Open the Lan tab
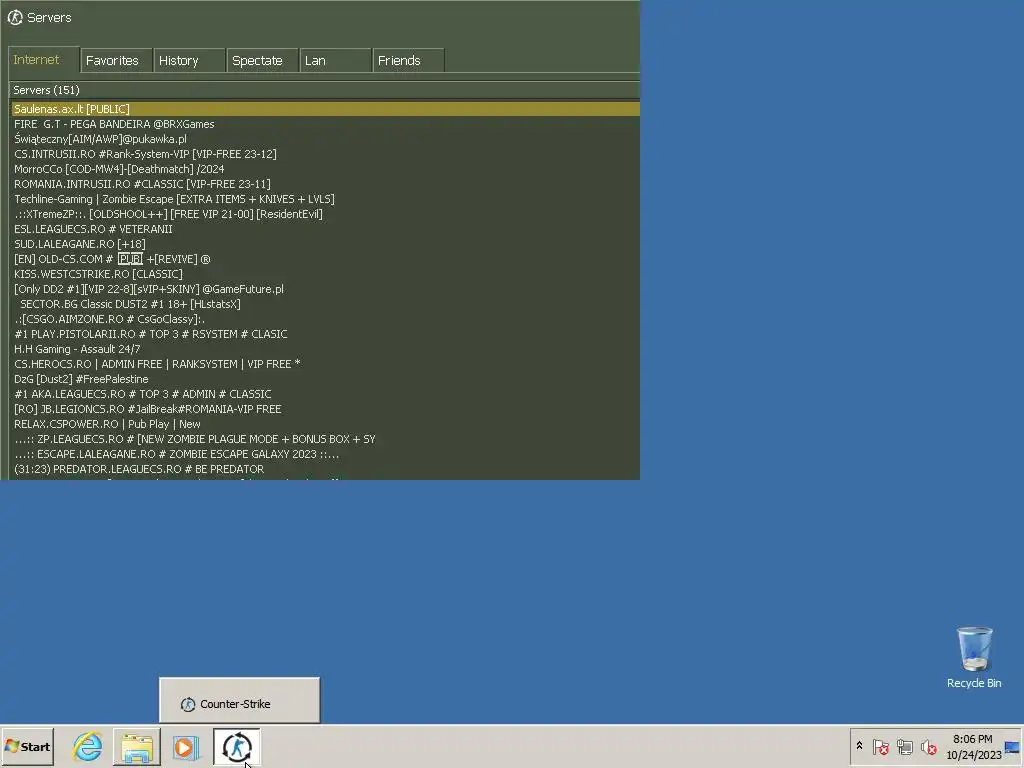This screenshot has width=1024, height=768. tap(336, 60)
